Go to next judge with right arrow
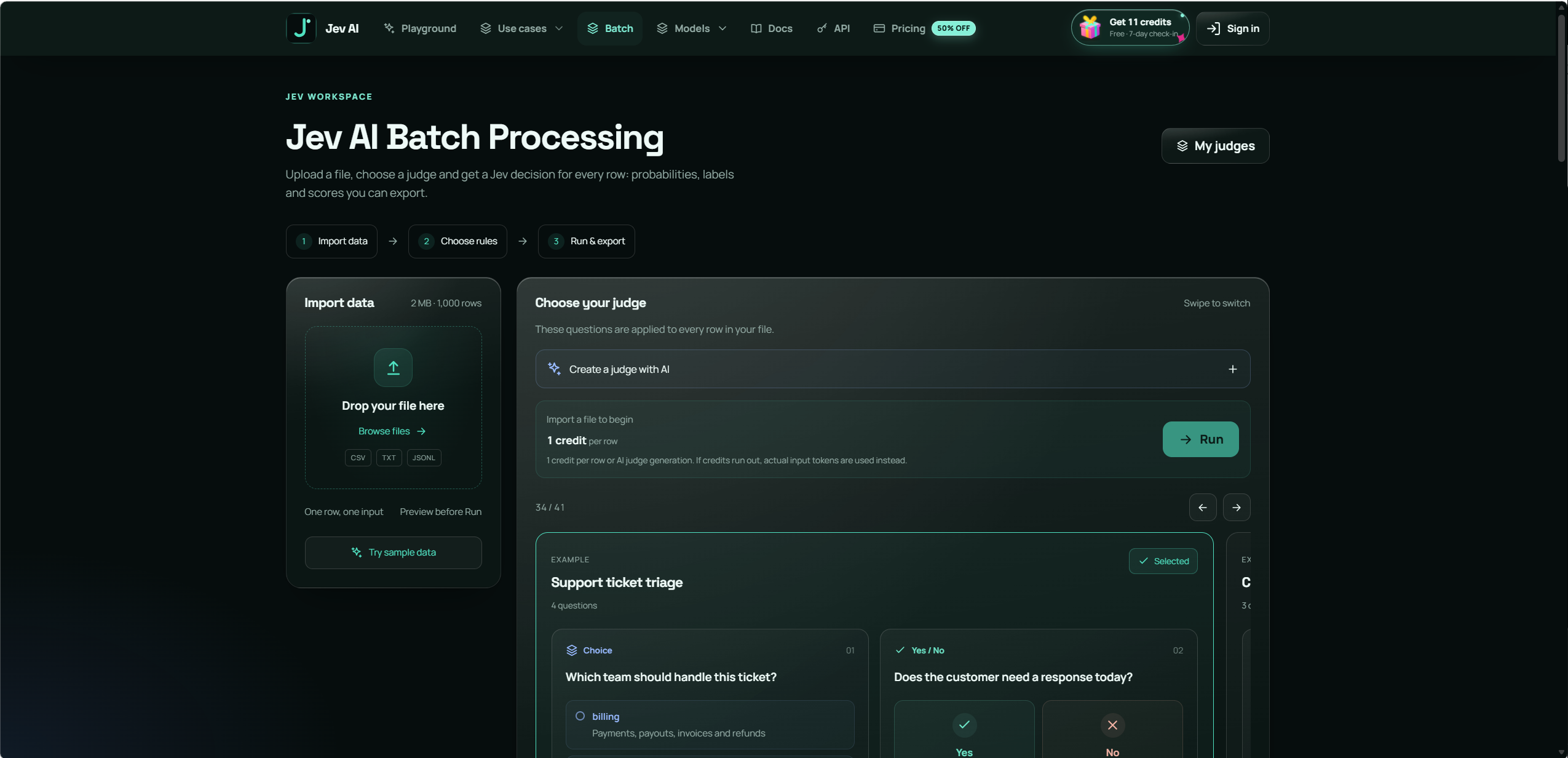The width and height of the screenshot is (1568, 758). pos(1237,508)
